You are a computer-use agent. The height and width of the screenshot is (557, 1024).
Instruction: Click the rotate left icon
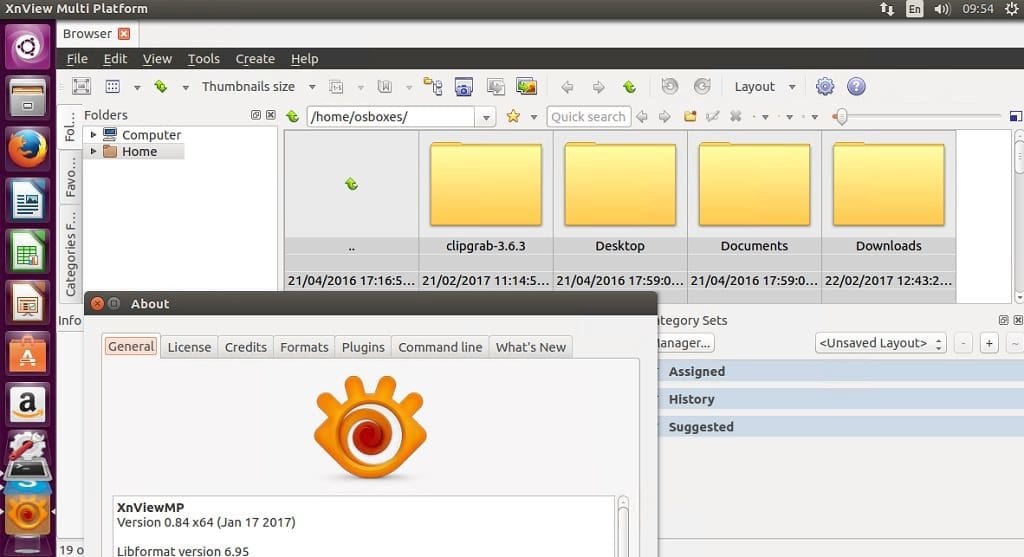coord(670,86)
